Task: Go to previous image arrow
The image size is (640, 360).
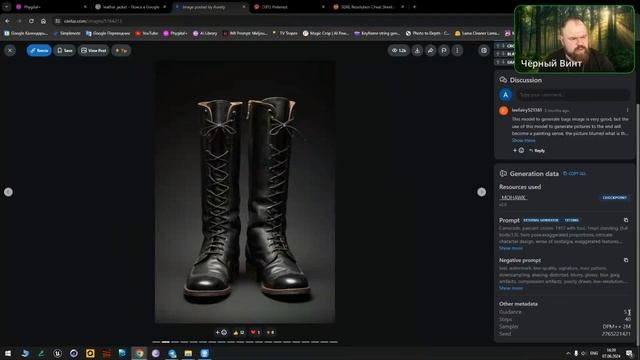Action: [8, 192]
